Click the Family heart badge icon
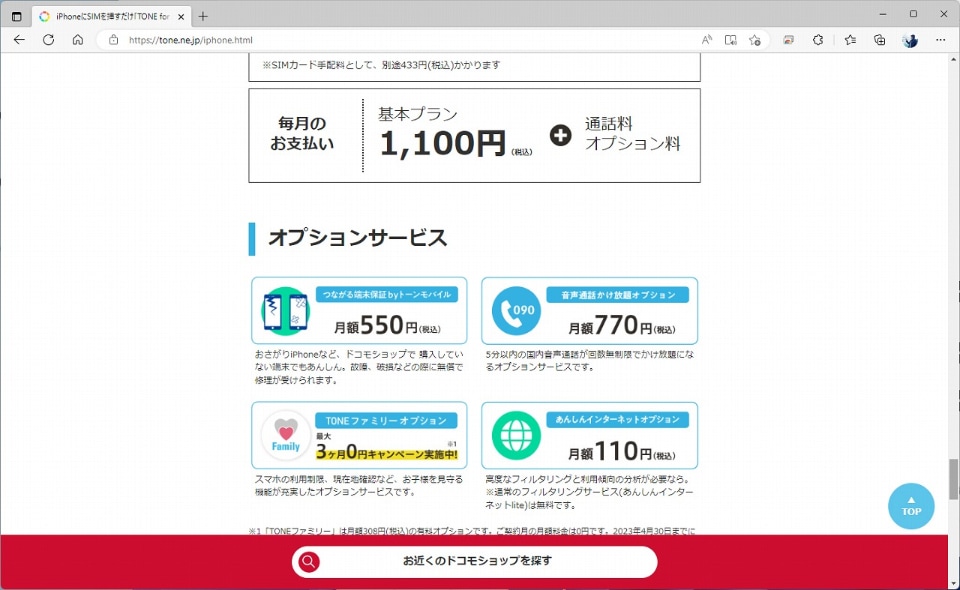This screenshot has width=960, height=590. tap(284, 436)
